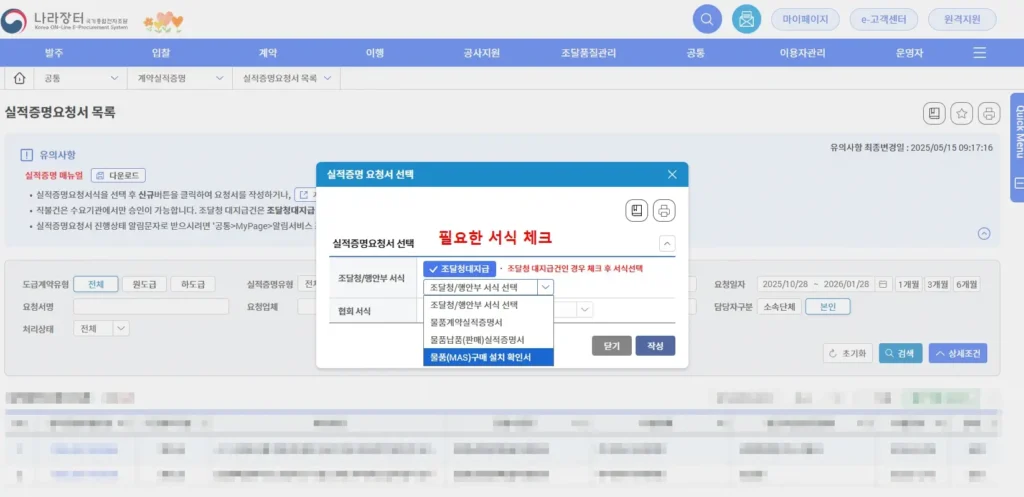Open the 조달품질관리 navigation menu
The image size is (1024, 497).
pos(589,52)
